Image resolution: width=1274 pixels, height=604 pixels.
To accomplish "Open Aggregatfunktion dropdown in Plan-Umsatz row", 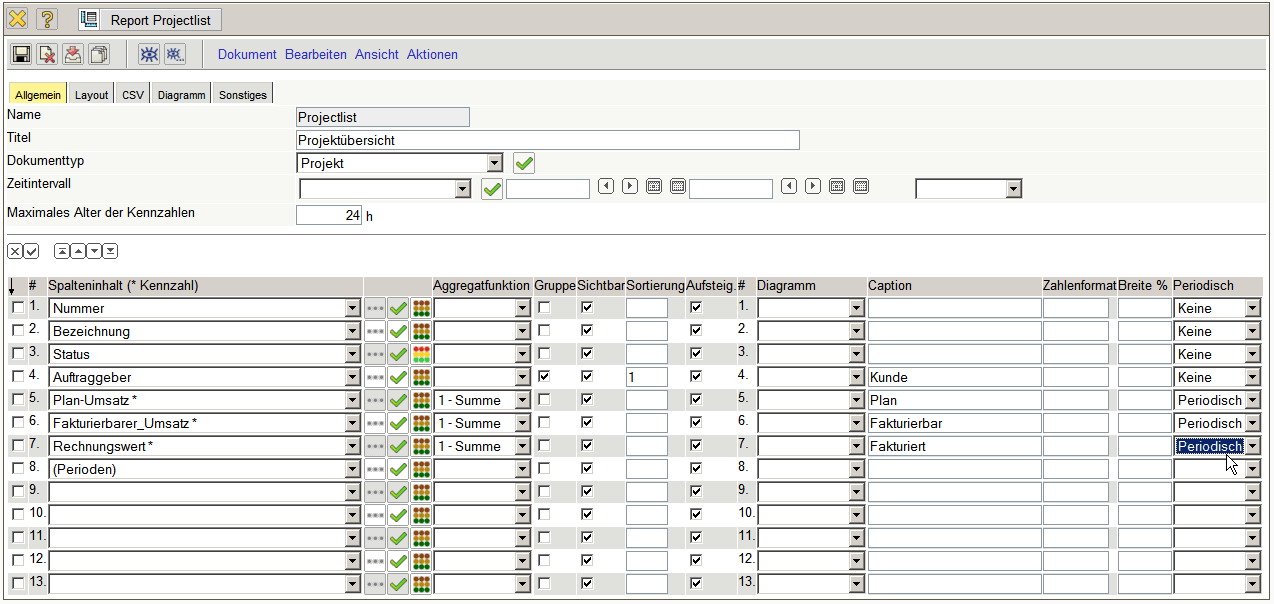I will click(522, 400).
